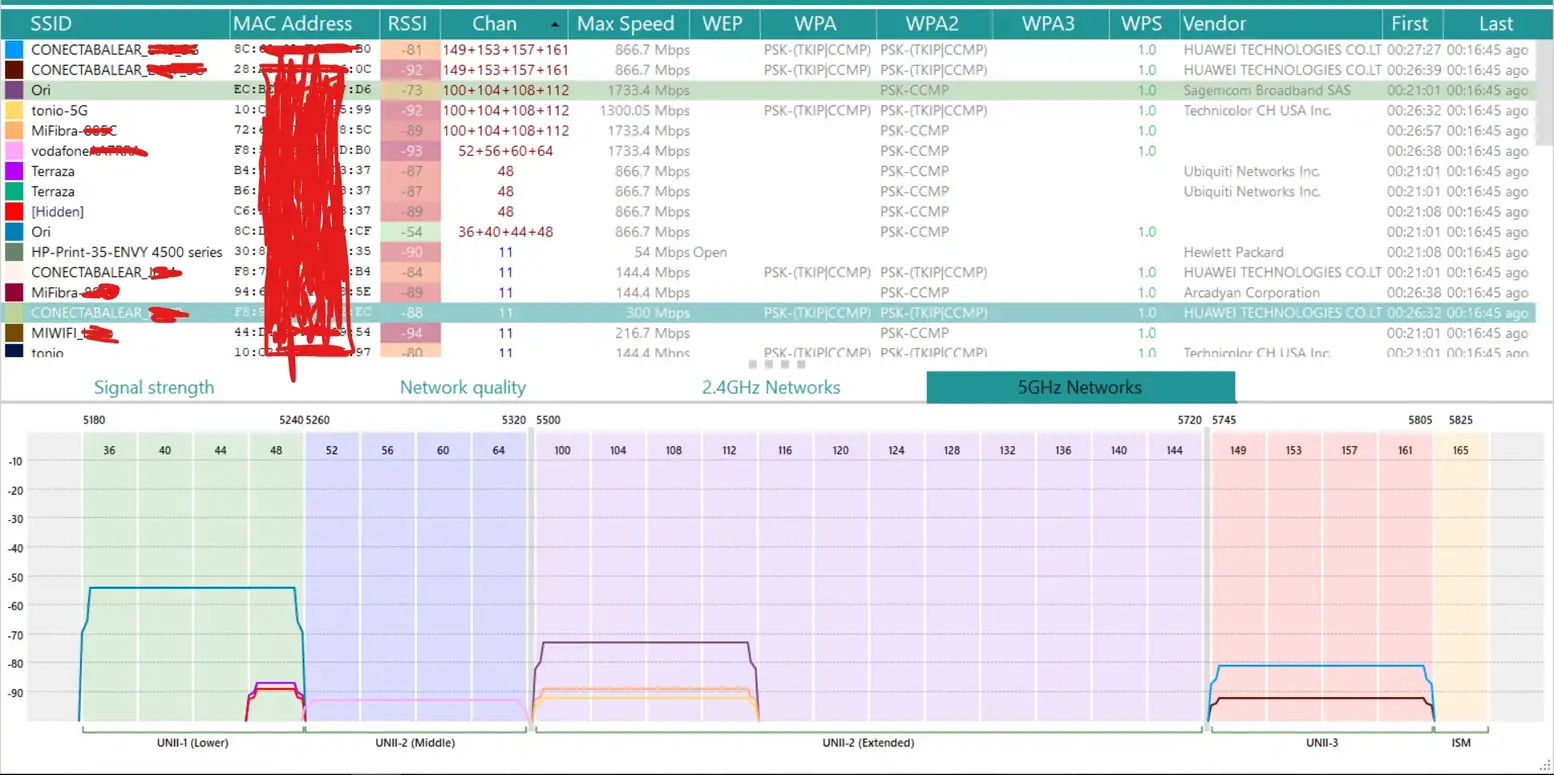The height and width of the screenshot is (775, 1554).
Task: Select the HP-Print-35-ENVY 4500 series row
Action: (767, 252)
